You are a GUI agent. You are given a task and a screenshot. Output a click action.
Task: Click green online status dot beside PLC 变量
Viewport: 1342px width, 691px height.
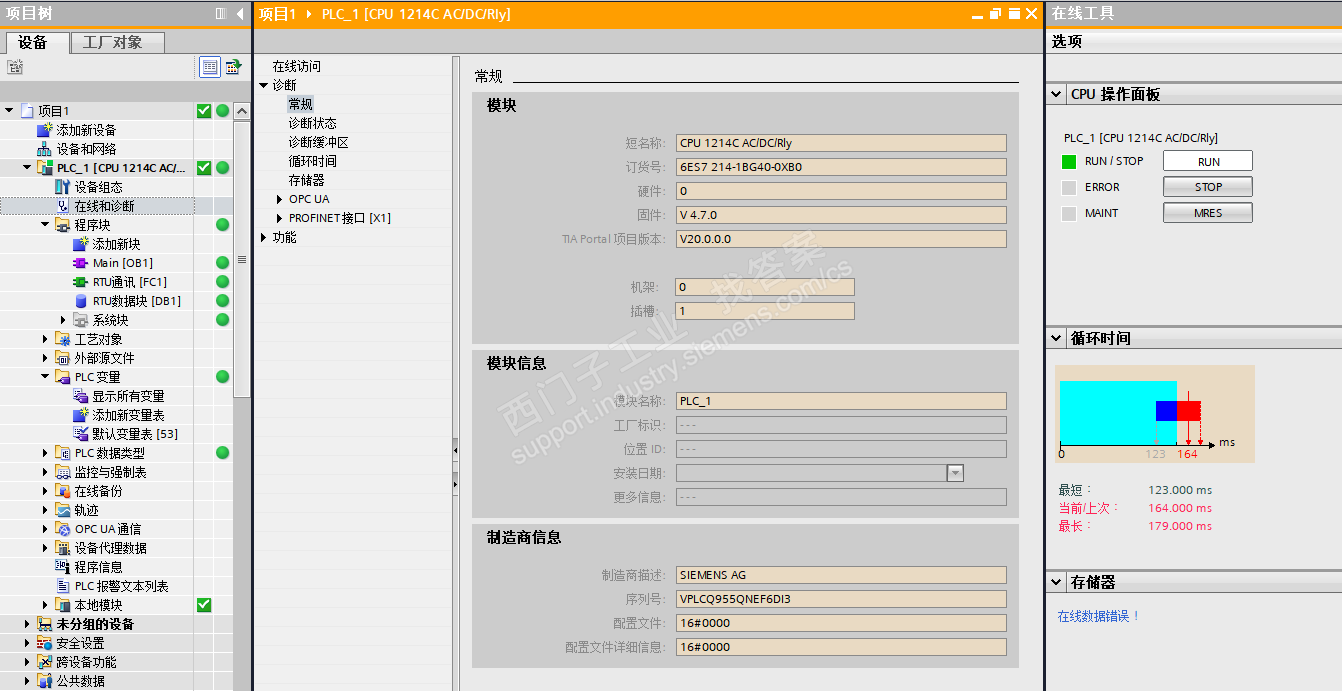point(222,377)
